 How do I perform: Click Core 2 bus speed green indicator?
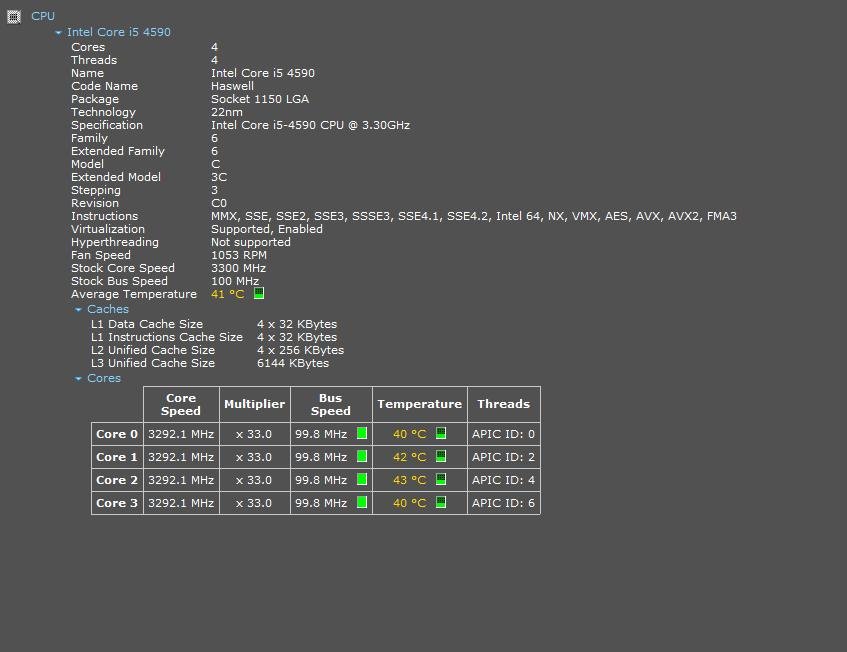click(x=362, y=480)
